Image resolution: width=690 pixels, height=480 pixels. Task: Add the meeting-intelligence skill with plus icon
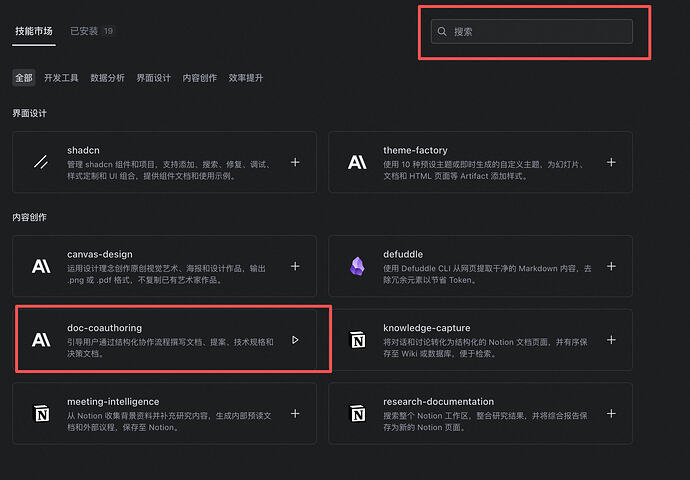[295, 414]
